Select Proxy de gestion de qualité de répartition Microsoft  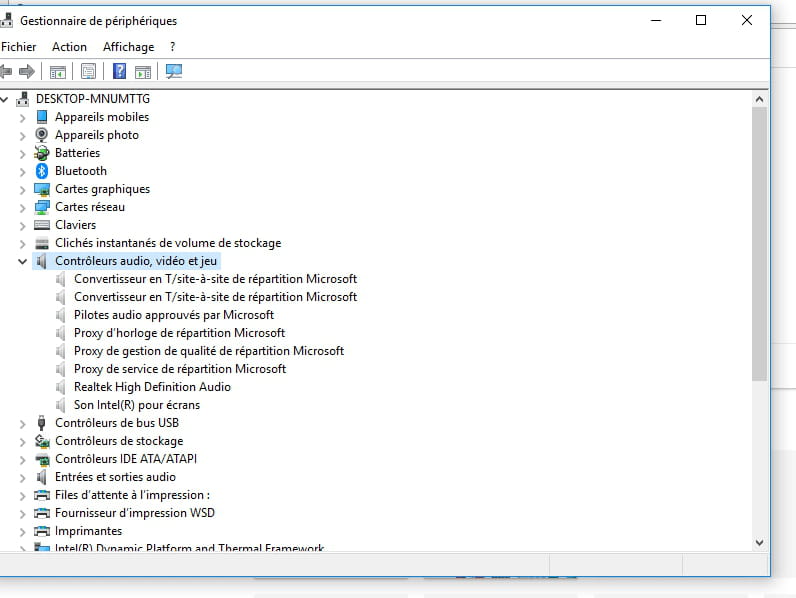pyautogui.click(x=209, y=351)
